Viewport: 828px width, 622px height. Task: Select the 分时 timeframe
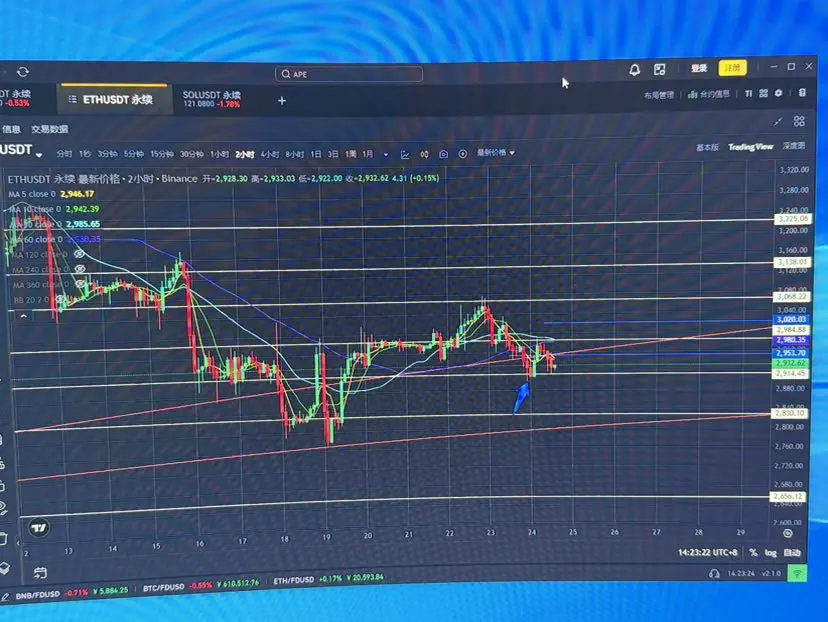pos(64,154)
